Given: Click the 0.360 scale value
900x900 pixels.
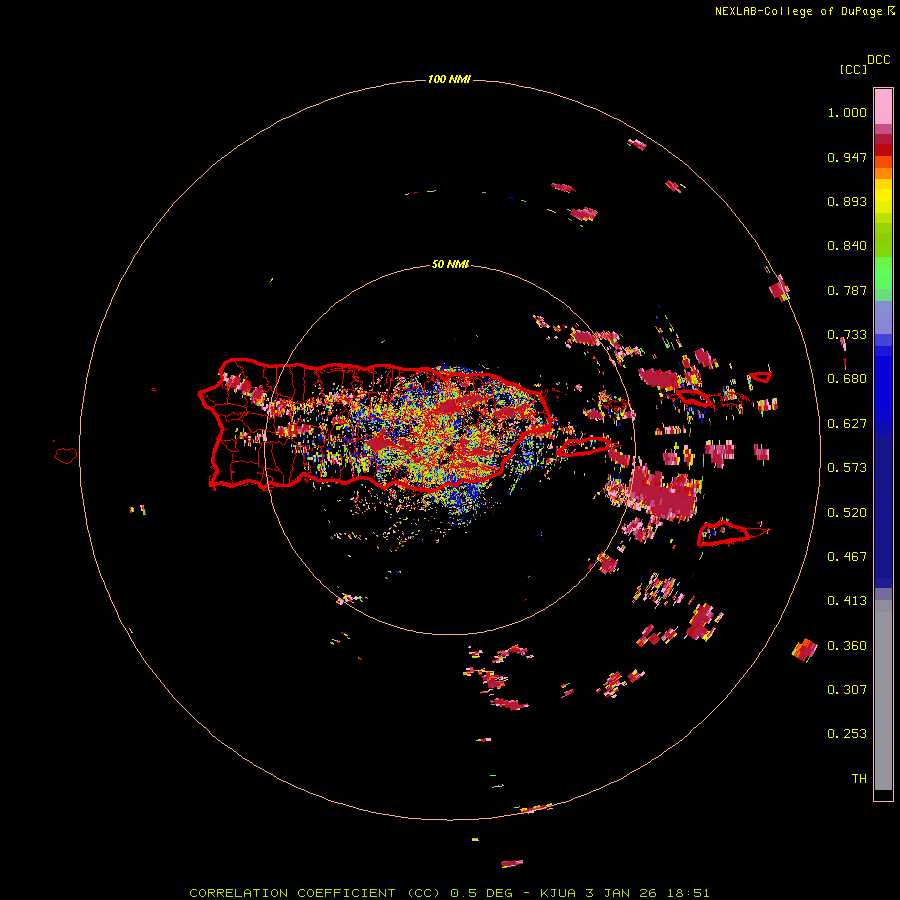Looking at the screenshot, I should (x=847, y=646).
